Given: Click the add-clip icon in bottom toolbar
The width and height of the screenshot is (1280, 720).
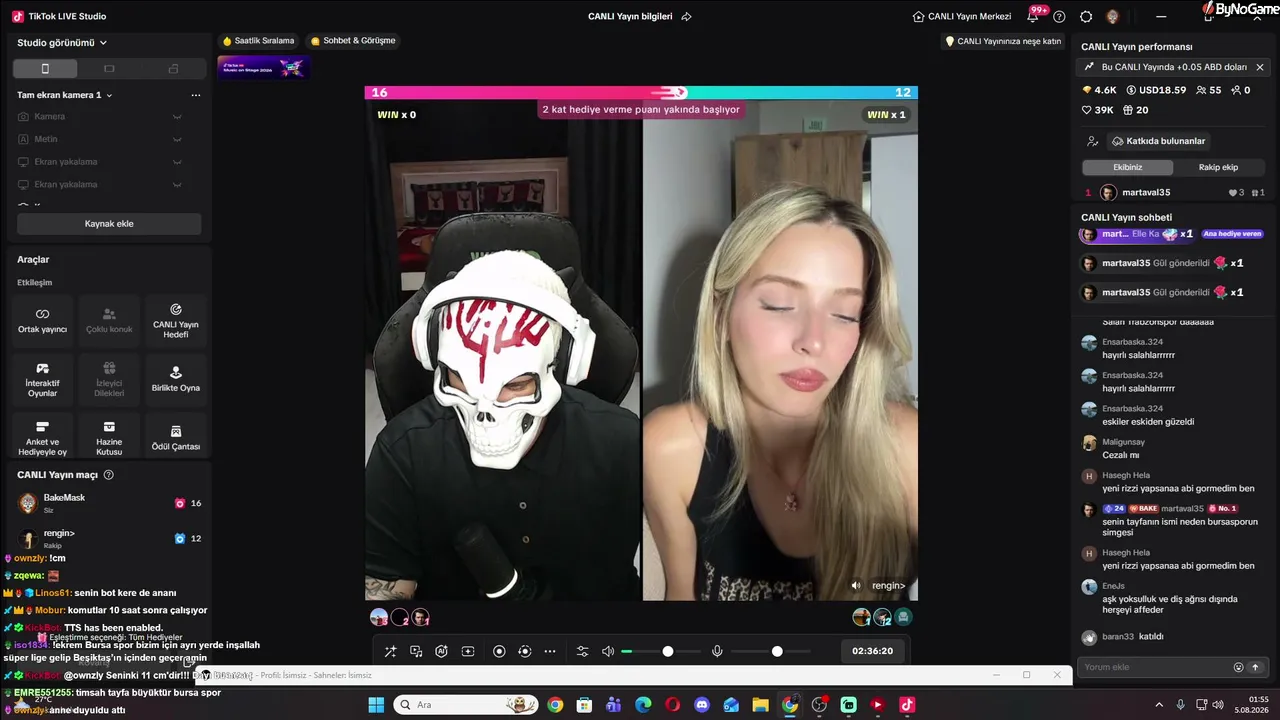Looking at the screenshot, I should [x=468, y=651].
